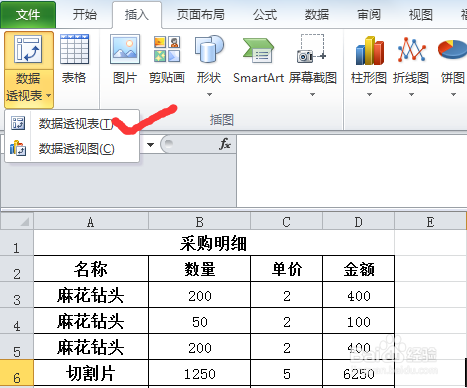Select column A header
Screen dimensions: 467x388
click(x=91, y=222)
